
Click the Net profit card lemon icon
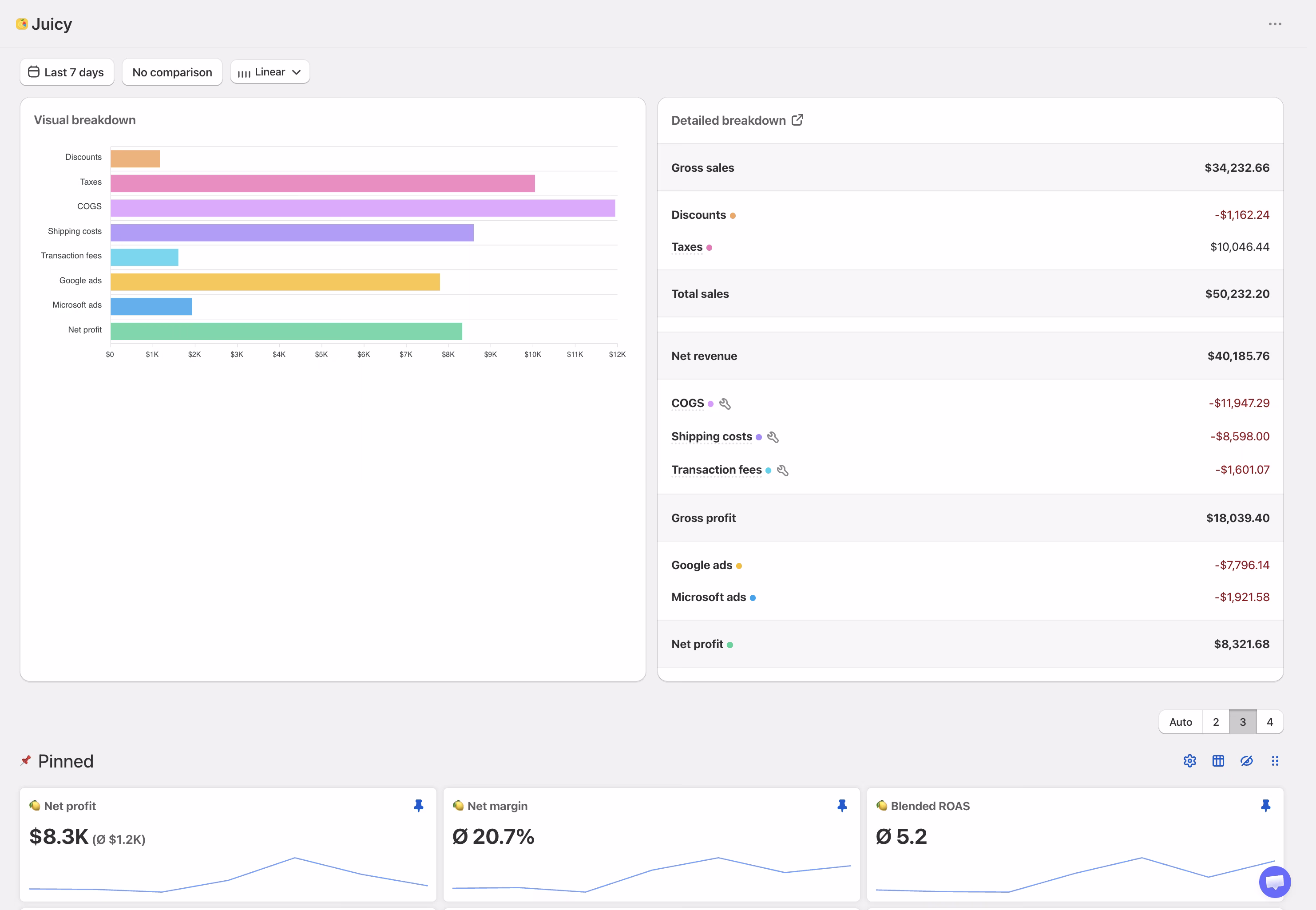point(35,806)
